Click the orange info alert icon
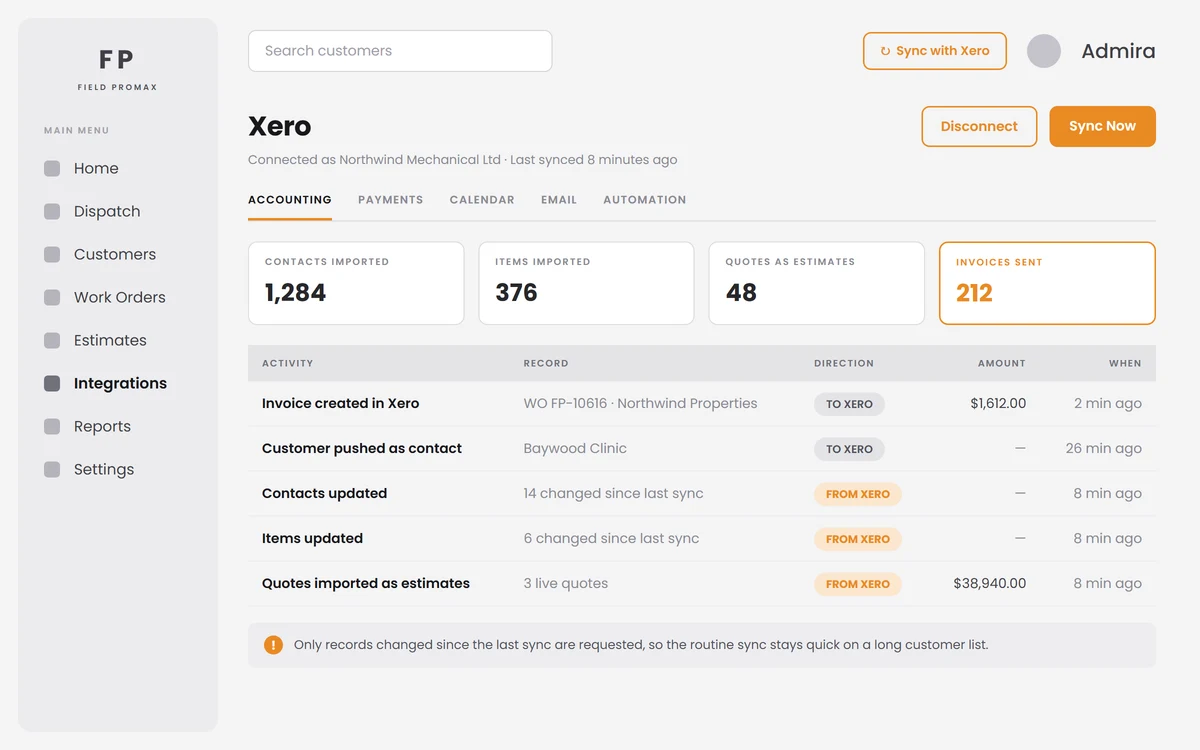 (273, 645)
